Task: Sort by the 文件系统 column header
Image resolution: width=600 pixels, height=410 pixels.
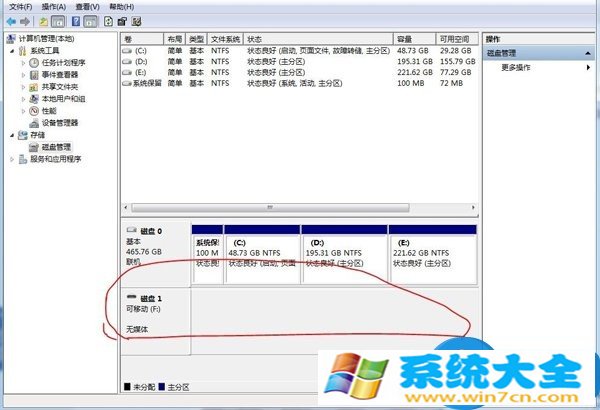Action: tap(225, 39)
